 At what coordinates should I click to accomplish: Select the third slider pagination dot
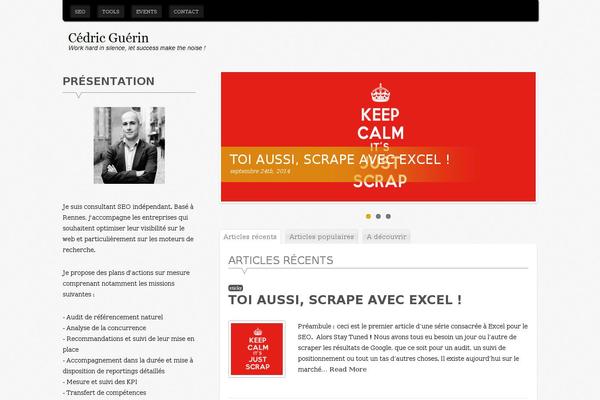click(x=388, y=216)
